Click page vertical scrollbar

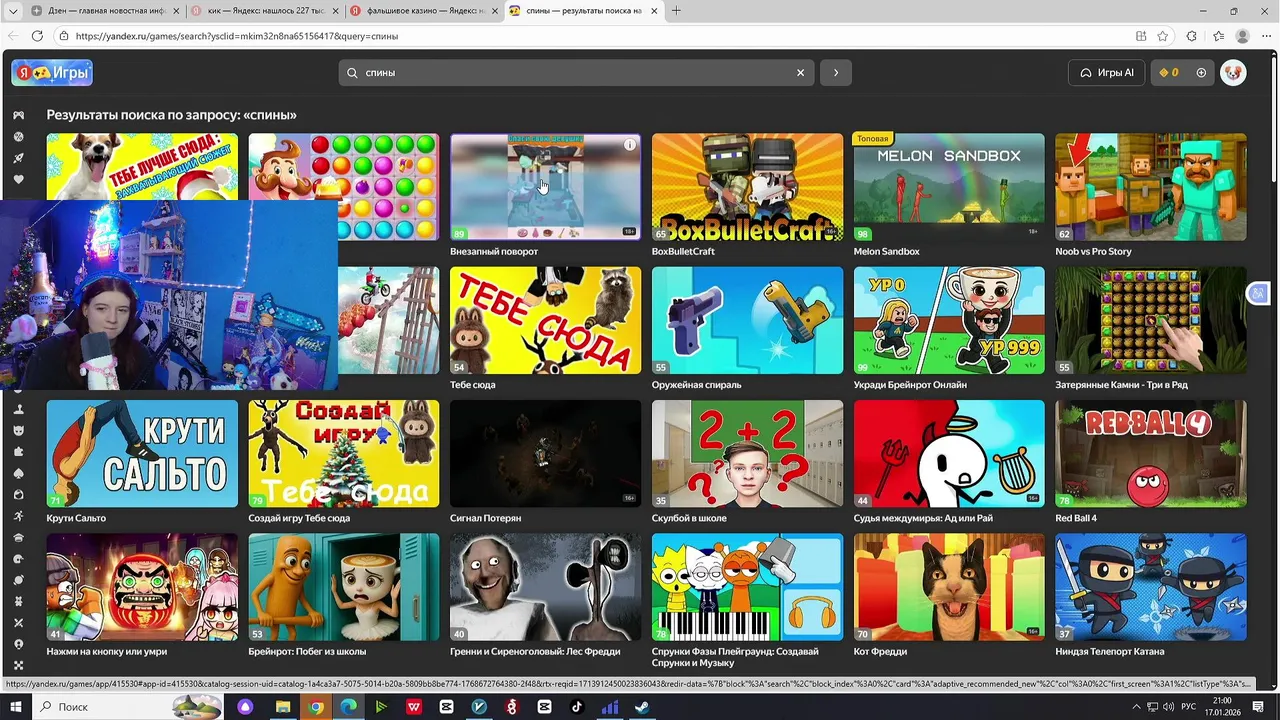pyautogui.click(x=1274, y=120)
